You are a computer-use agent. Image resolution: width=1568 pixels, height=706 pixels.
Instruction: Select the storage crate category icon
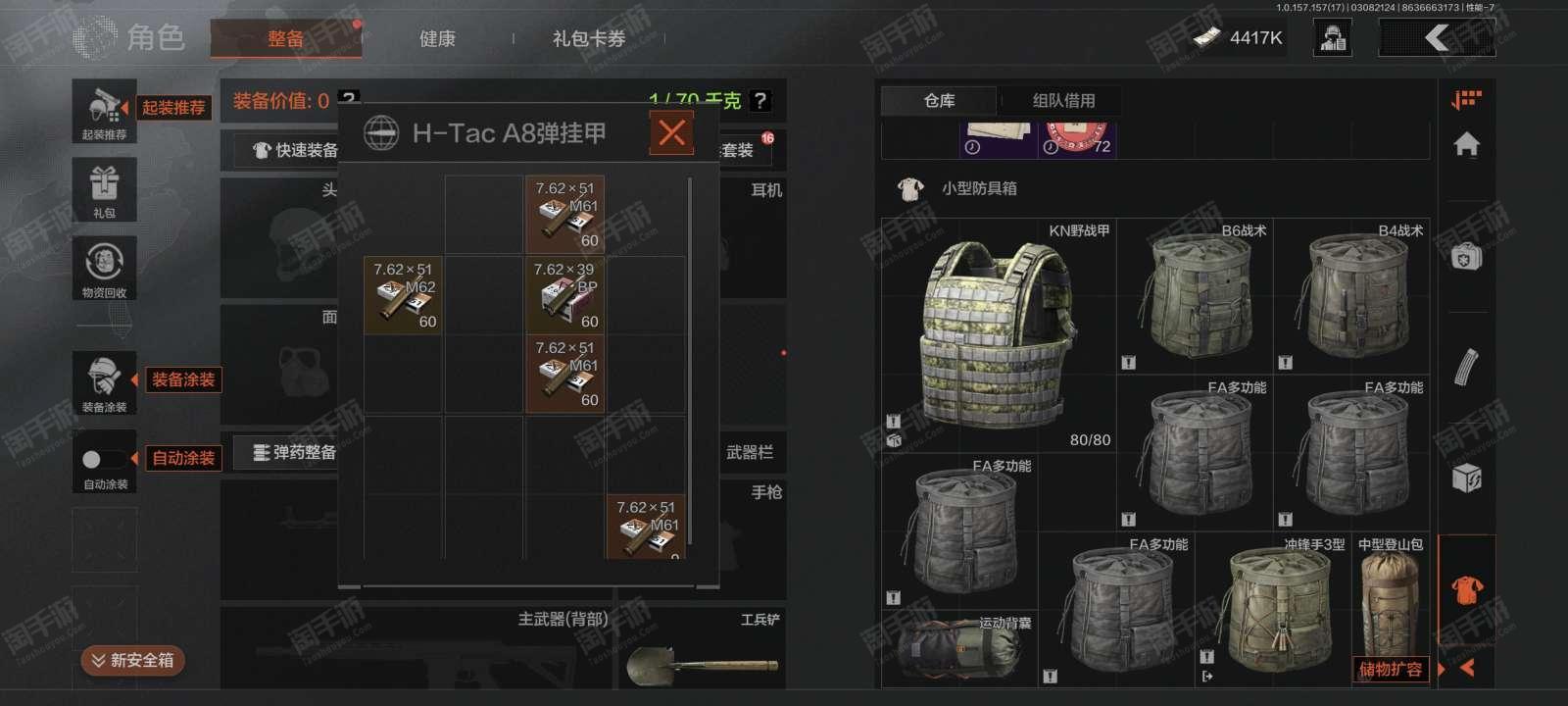point(1466,479)
